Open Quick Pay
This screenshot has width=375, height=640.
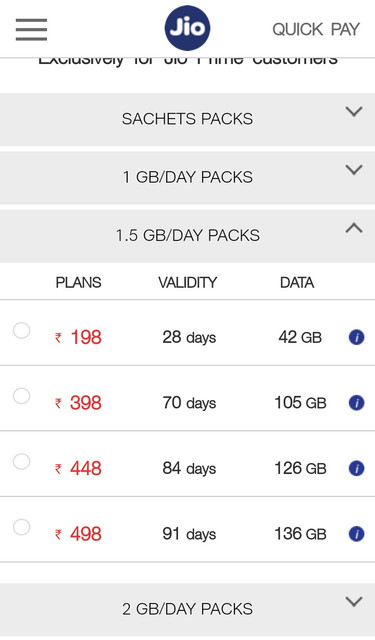[316, 29]
